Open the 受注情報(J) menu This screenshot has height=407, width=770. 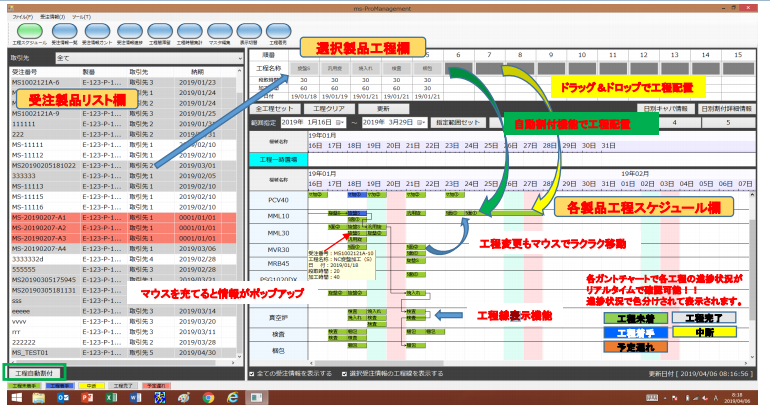(52, 17)
